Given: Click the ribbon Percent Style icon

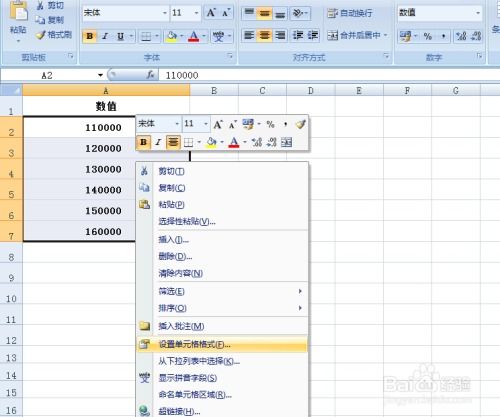Looking at the screenshot, I should pos(428,36).
